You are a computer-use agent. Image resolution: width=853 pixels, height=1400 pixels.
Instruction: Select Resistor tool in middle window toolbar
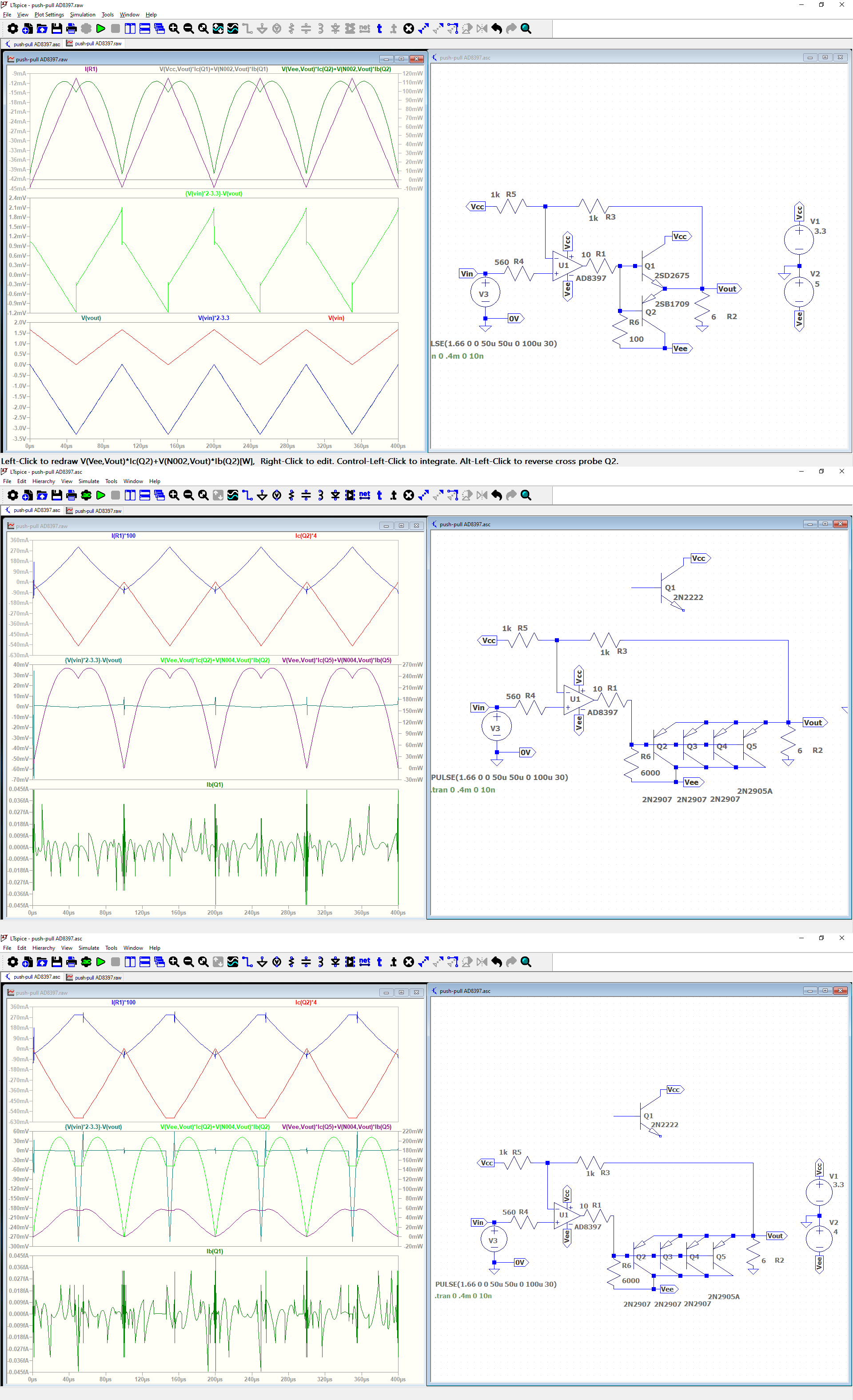[291, 495]
